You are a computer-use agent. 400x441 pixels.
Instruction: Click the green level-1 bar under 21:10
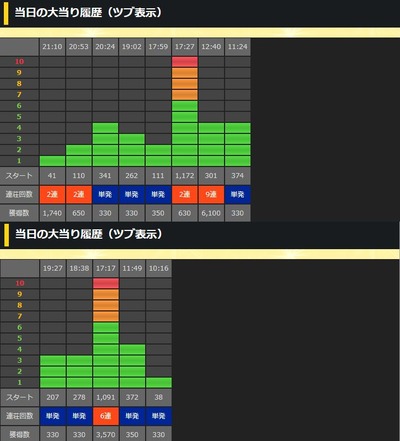point(52,161)
